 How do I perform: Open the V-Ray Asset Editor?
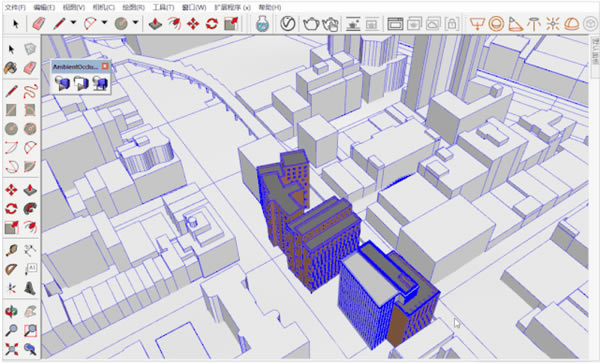tap(288, 24)
